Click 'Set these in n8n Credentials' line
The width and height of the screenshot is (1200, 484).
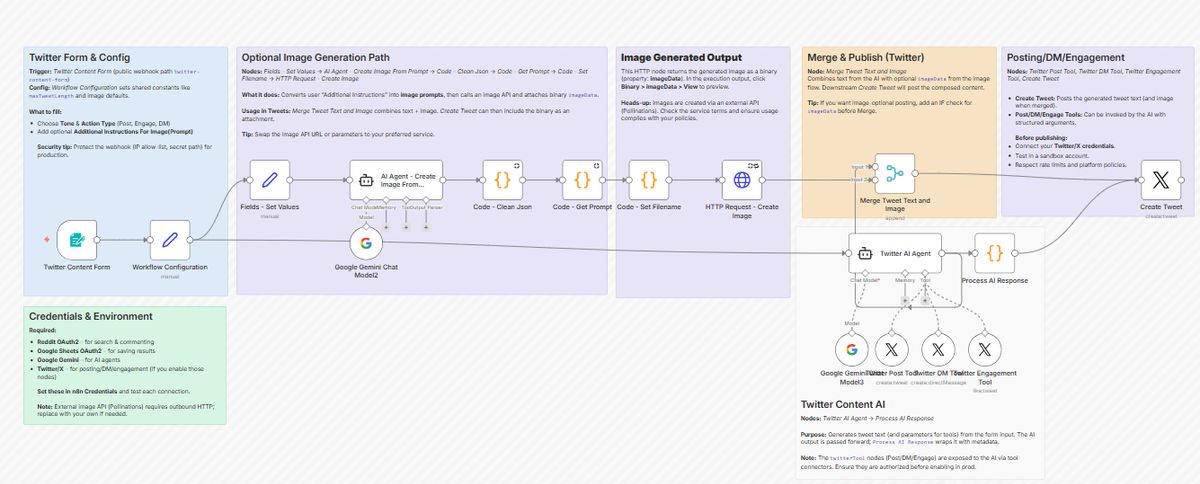coord(112,391)
